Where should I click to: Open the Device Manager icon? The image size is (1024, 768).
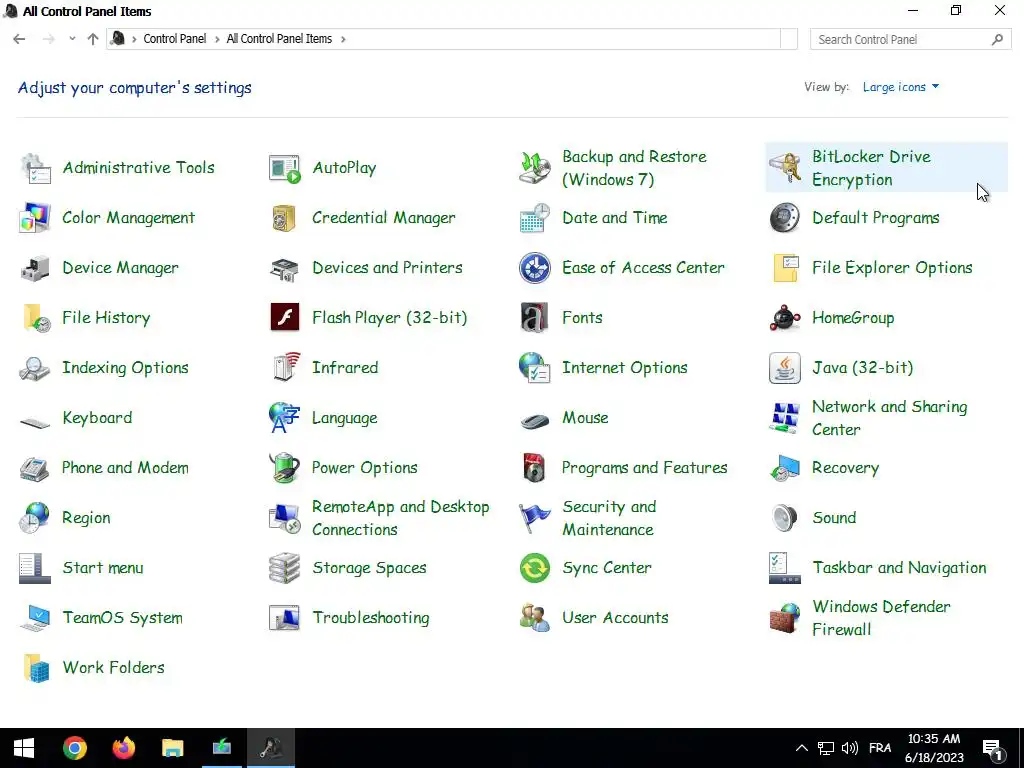[x=35, y=268]
